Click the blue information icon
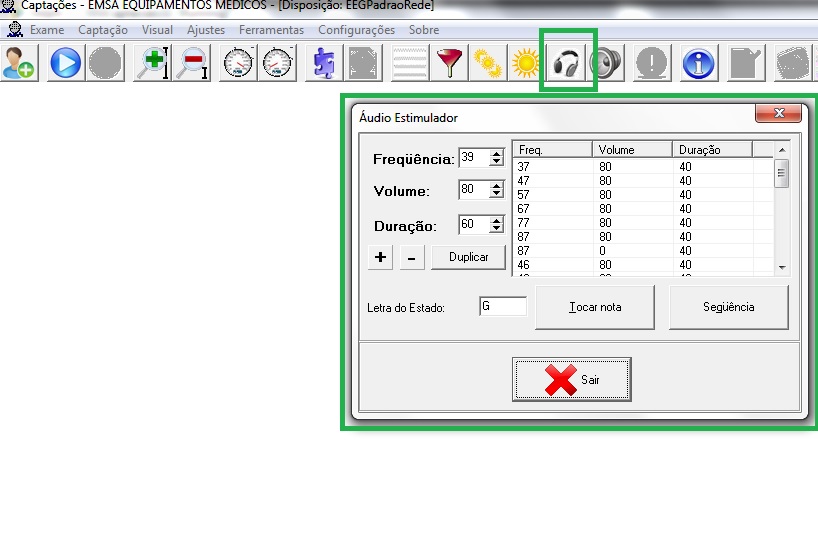The width and height of the screenshot is (818, 546). coord(698,64)
